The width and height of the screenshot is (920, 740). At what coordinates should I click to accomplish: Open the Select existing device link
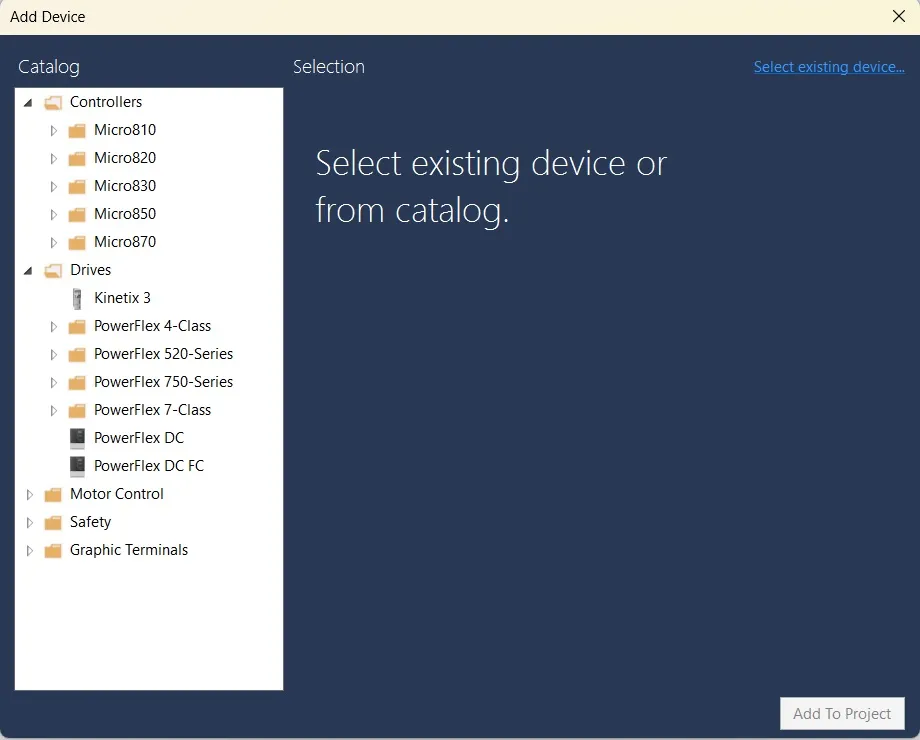tap(829, 66)
